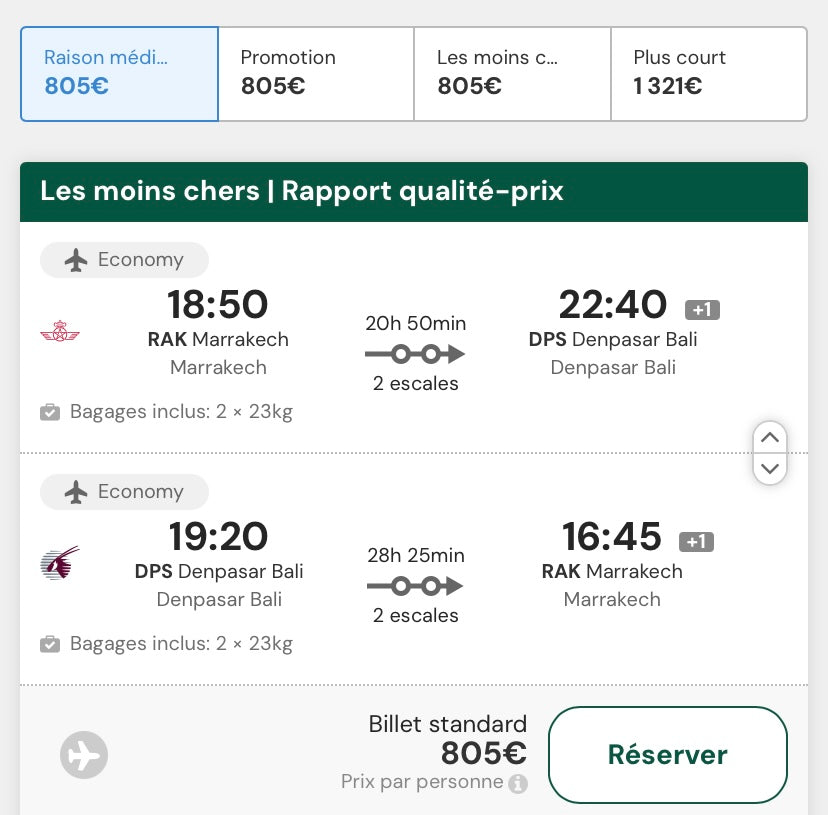Click the +1 day badge beside 16:45
The height and width of the screenshot is (815, 828).
(x=696, y=541)
